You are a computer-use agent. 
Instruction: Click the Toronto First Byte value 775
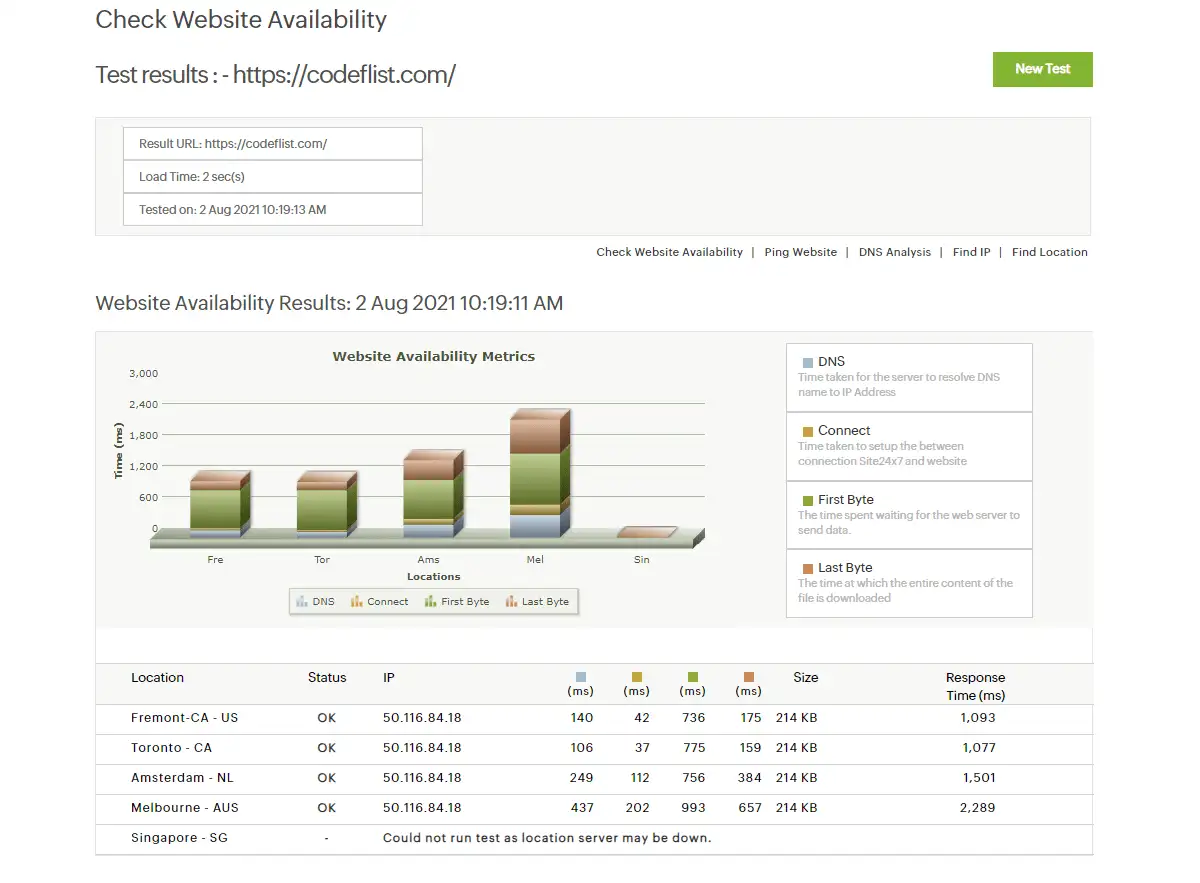[694, 748]
